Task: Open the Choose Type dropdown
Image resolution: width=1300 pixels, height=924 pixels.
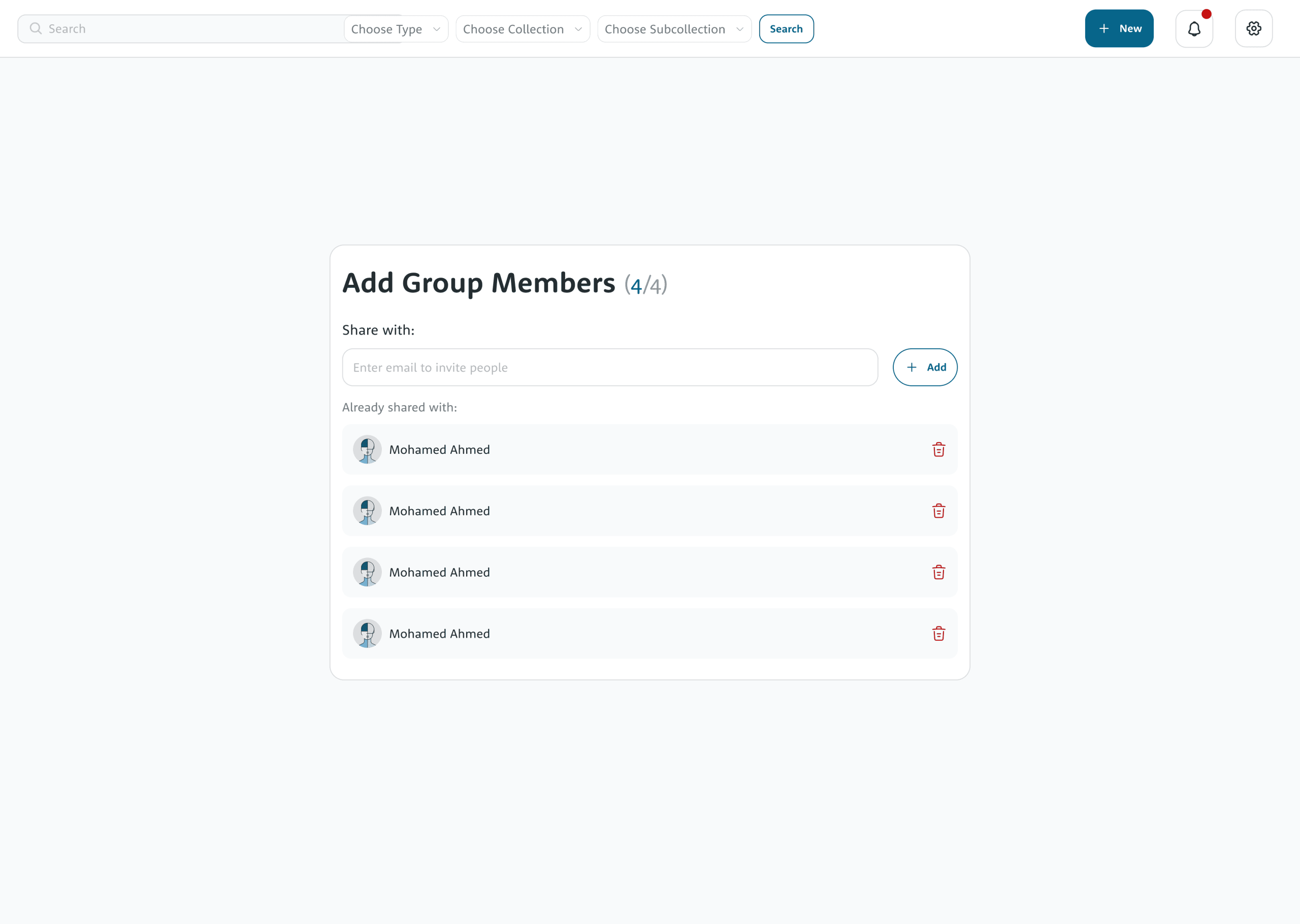Action: (x=396, y=29)
